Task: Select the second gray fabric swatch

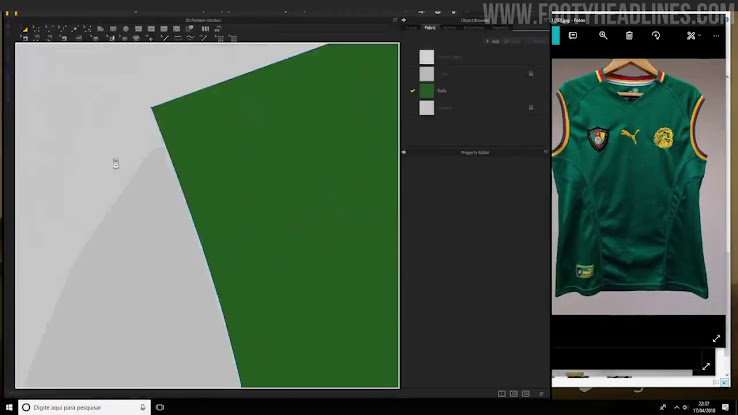Action: [x=426, y=74]
